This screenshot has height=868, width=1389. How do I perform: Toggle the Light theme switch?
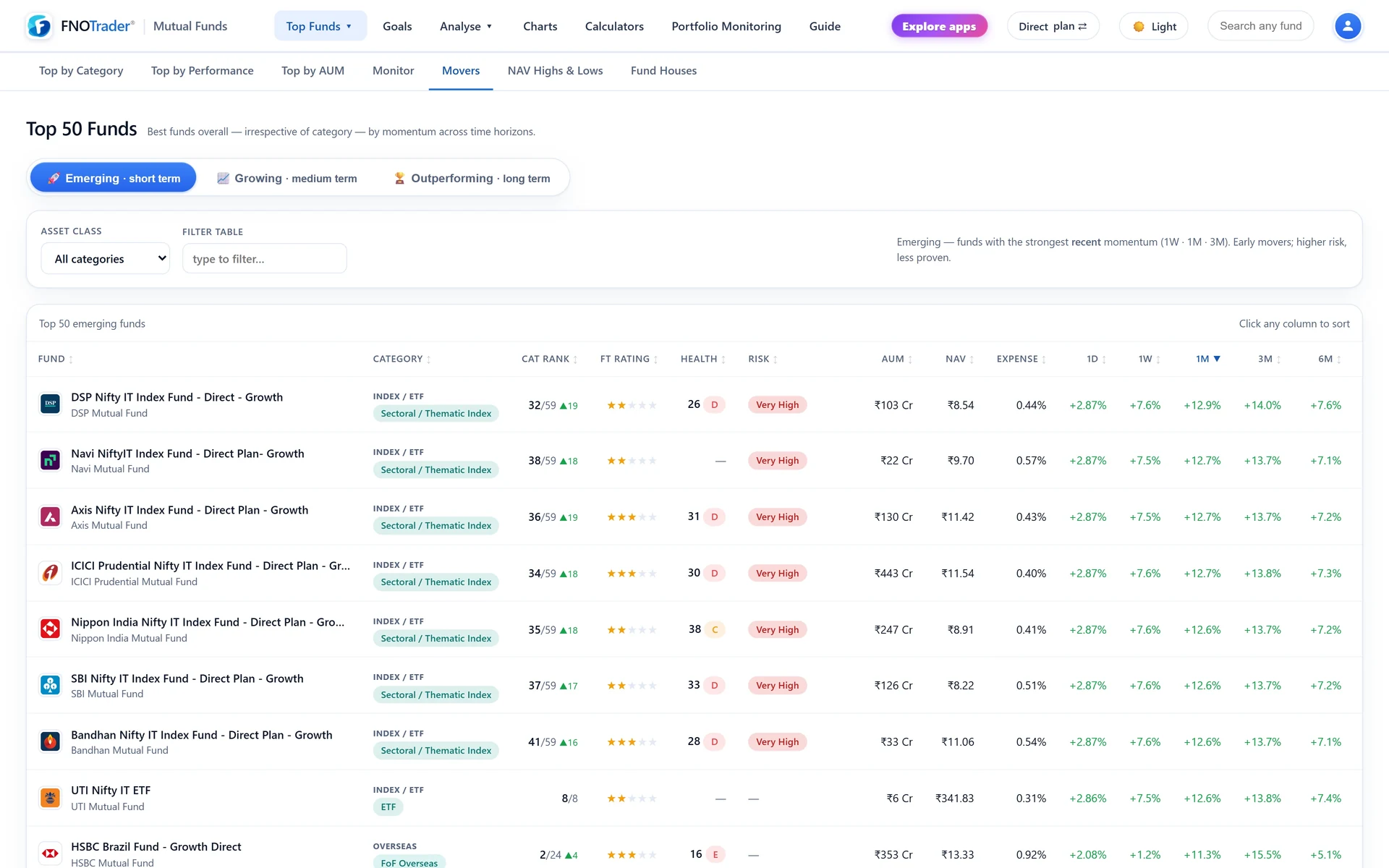1154,26
